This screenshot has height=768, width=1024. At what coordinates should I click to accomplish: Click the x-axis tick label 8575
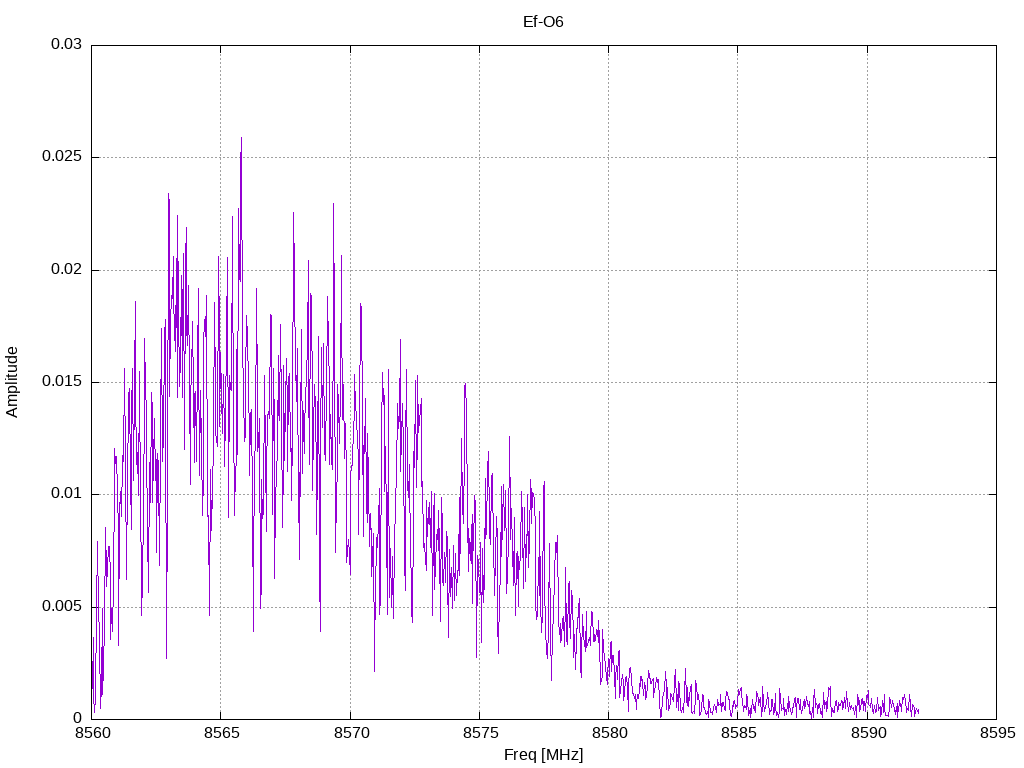click(x=480, y=733)
